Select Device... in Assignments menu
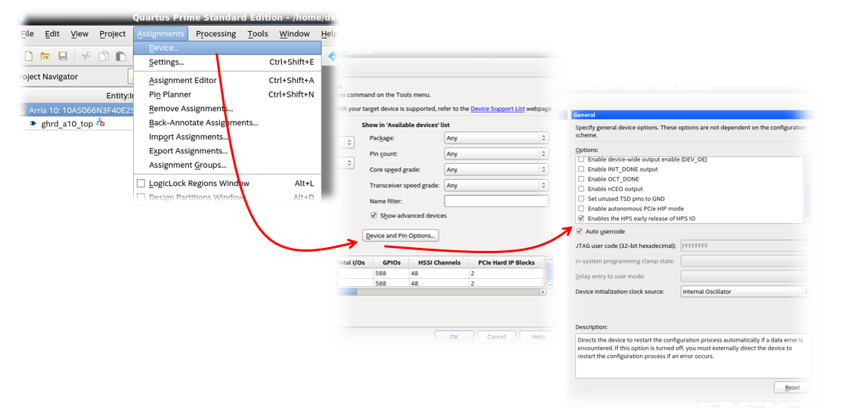The image size is (860, 408). click(x=228, y=48)
